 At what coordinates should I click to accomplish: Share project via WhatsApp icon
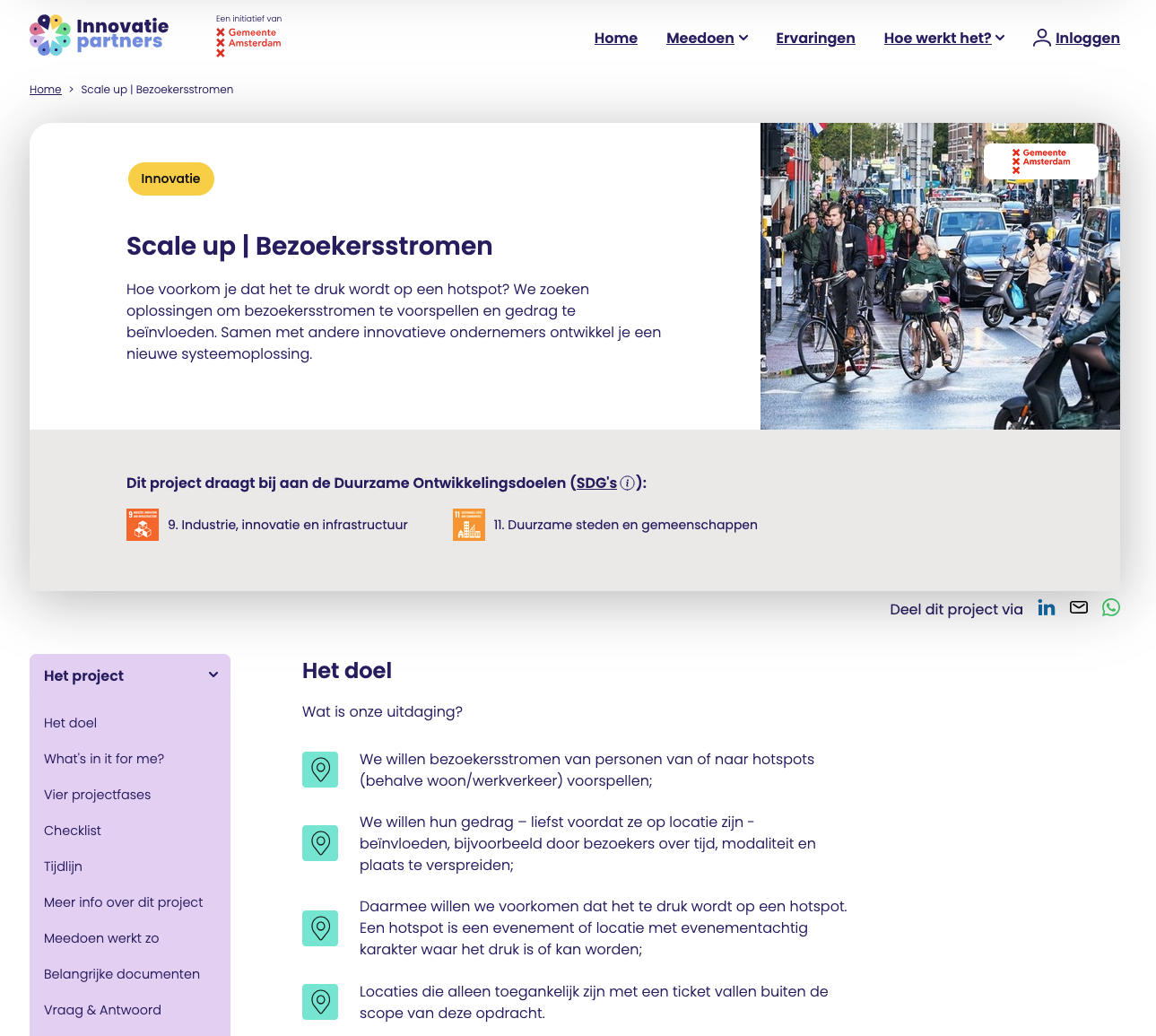click(1111, 608)
